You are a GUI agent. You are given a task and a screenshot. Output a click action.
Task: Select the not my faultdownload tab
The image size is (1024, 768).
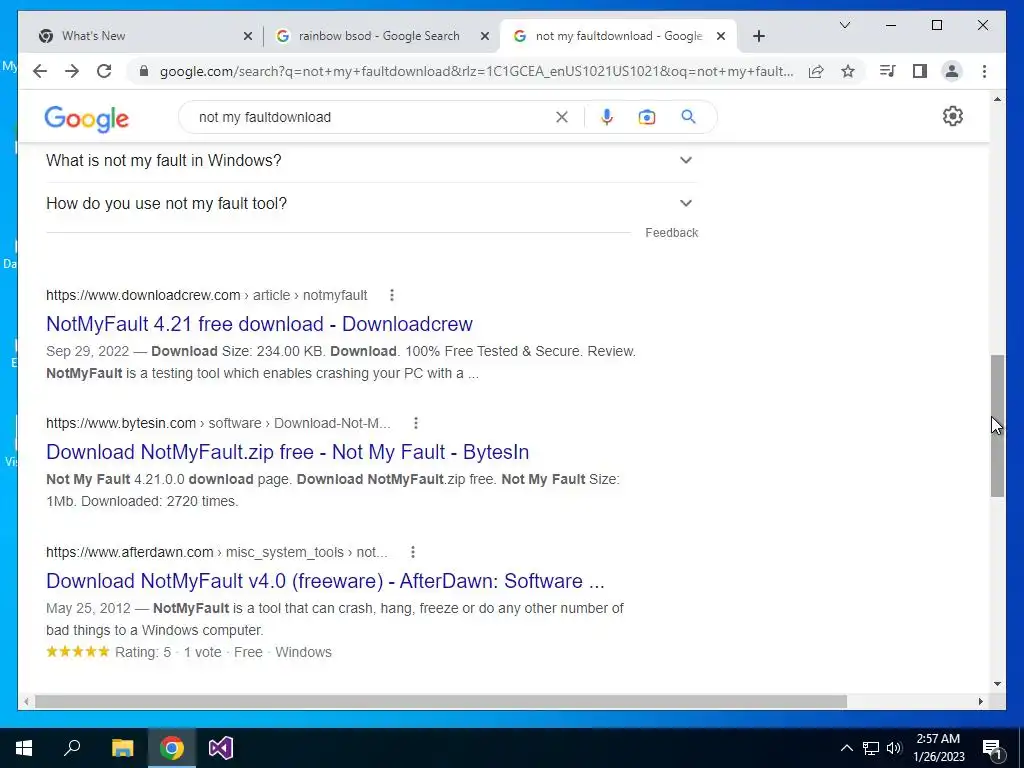pos(617,36)
